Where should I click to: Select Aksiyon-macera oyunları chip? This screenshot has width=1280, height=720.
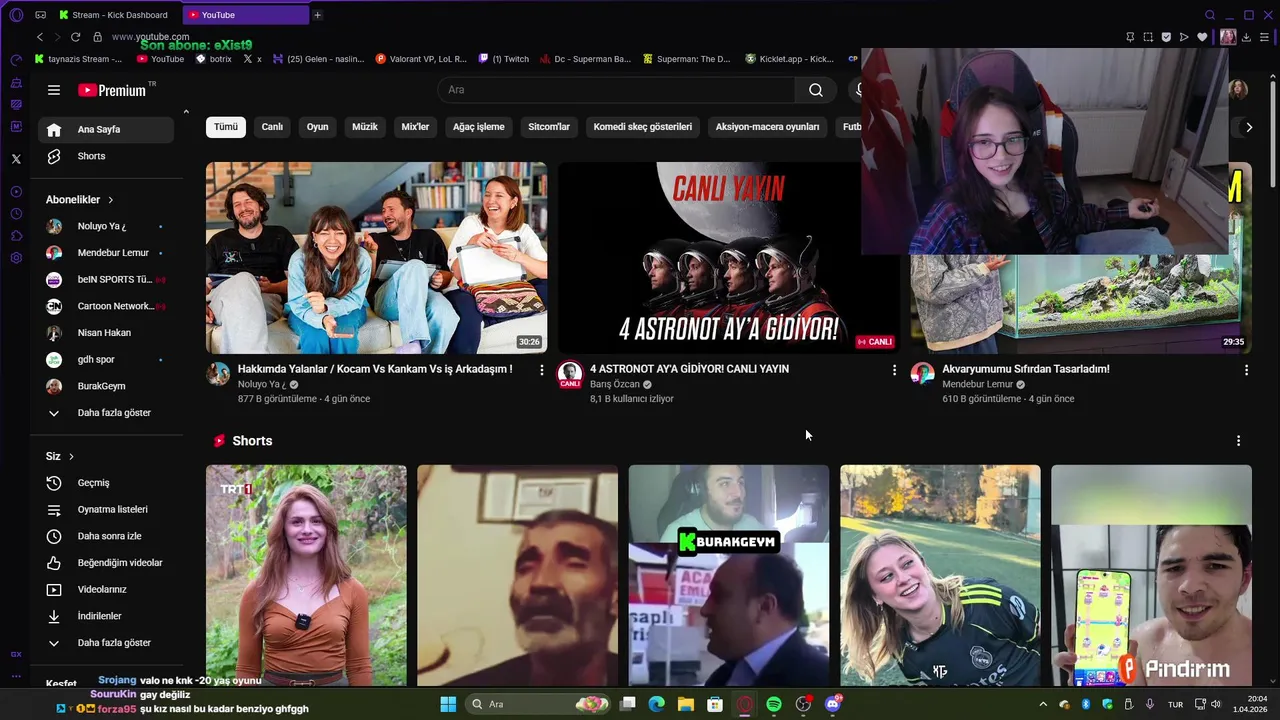pos(767,127)
